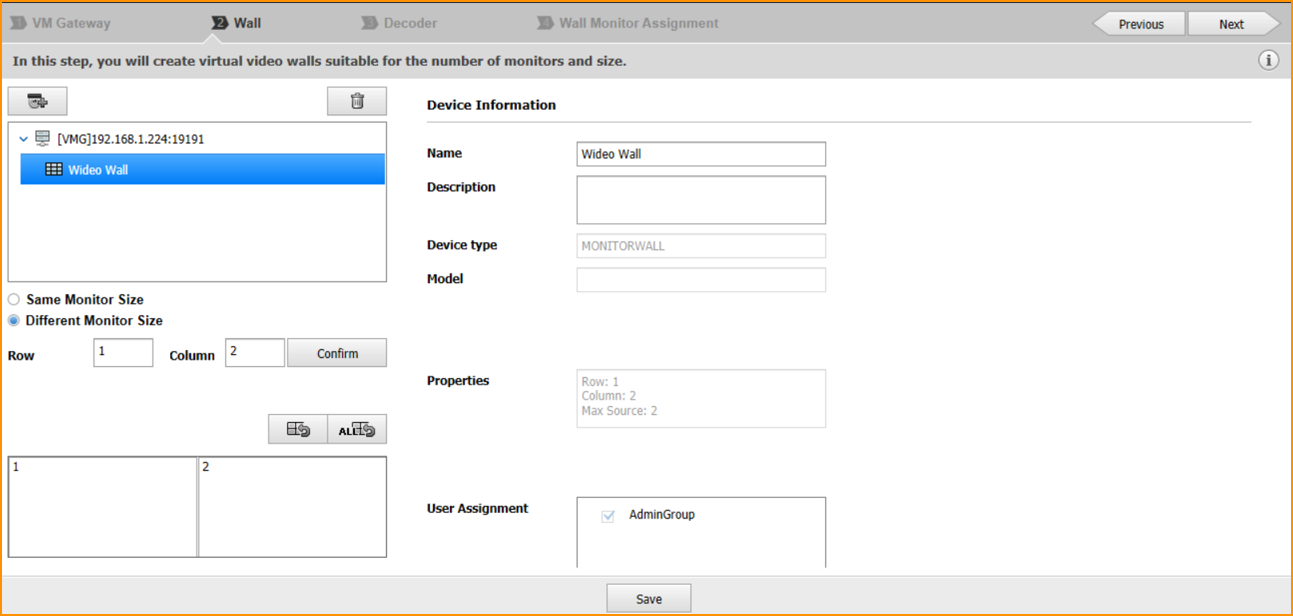
Task: Select the Different Monitor Size option
Action: point(14,321)
